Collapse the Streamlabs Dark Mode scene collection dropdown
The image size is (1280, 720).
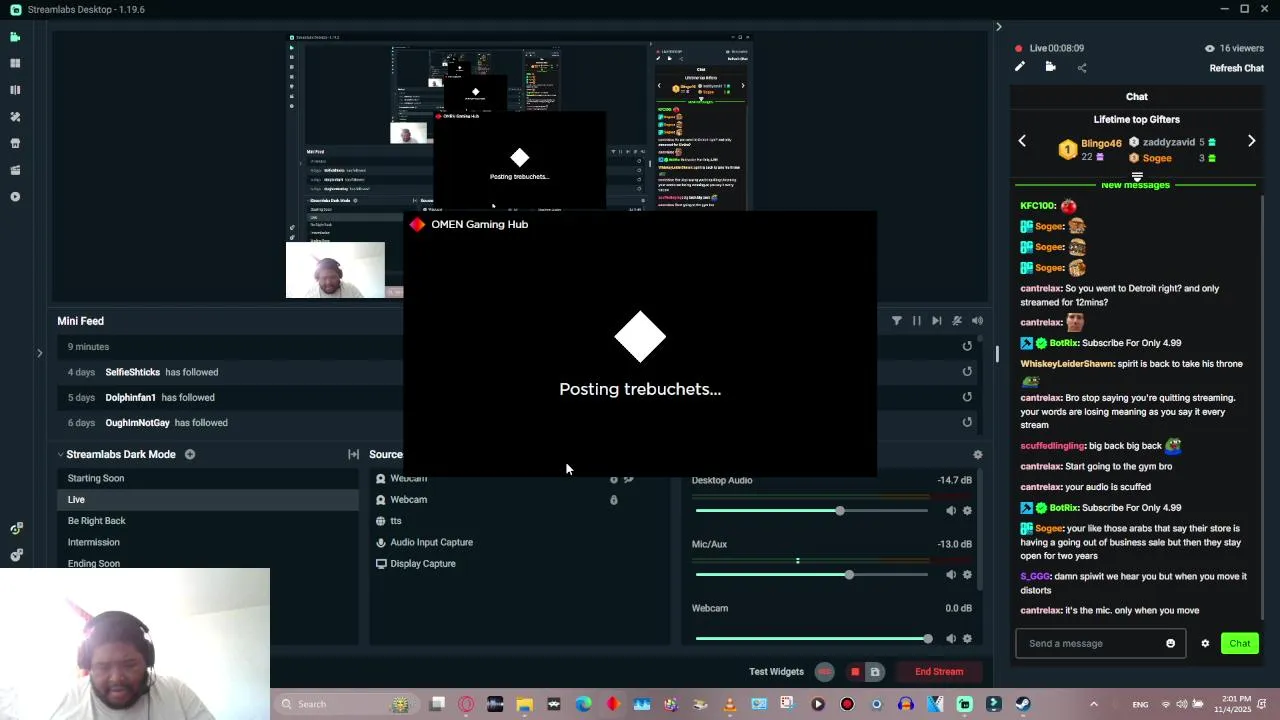[x=60, y=454]
